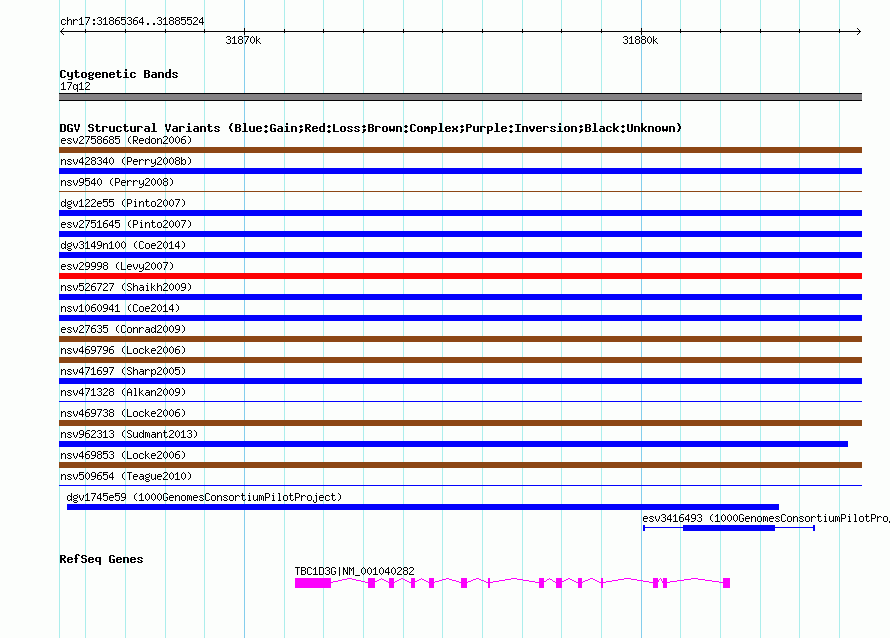Viewport: 890px width, 638px height.
Task: Open variant label nsv471328 (Alkan2009)
Action: click(123, 392)
